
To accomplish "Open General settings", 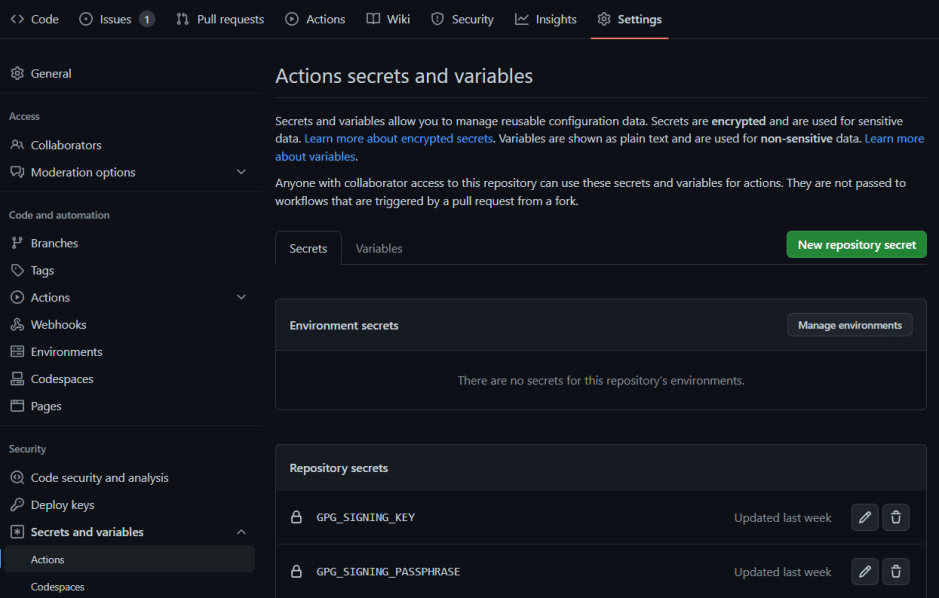I will point(48,73).
